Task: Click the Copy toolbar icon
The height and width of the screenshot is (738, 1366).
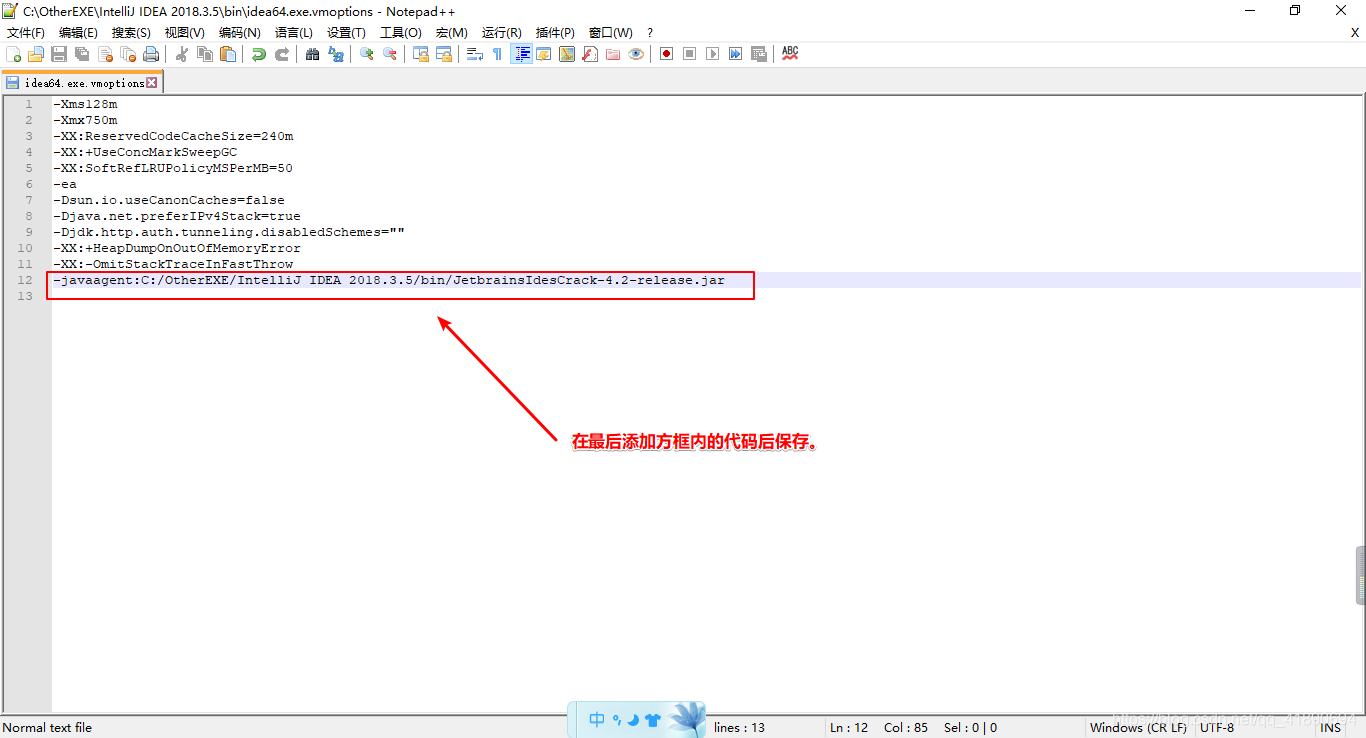Action: [205, 54]
